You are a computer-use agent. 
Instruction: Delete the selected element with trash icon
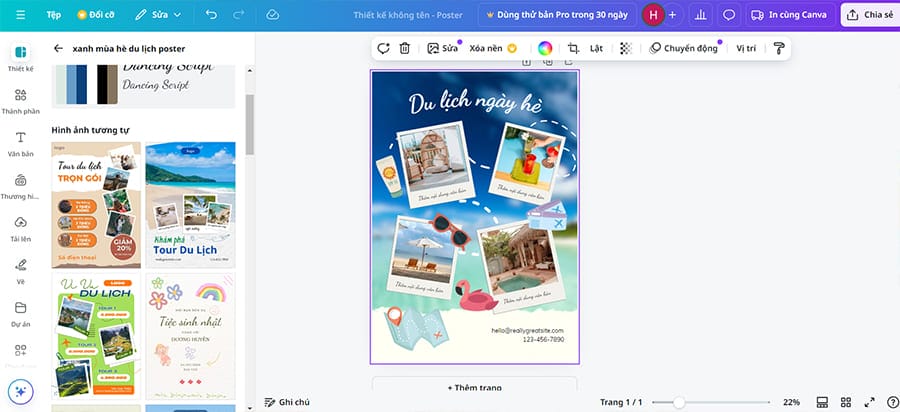point(405,49)
